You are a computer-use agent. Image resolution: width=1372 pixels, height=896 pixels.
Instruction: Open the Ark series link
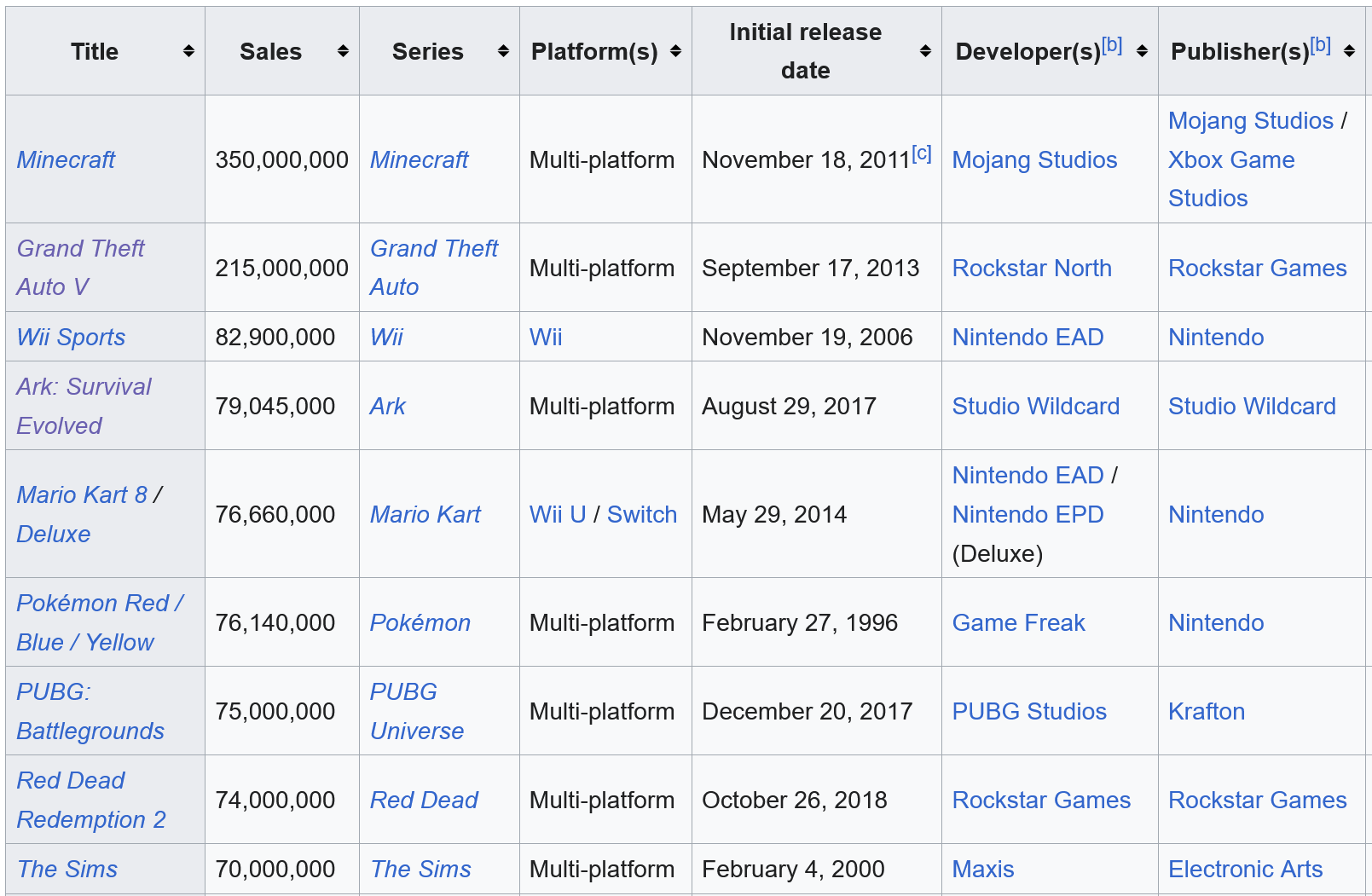coord(388,406)
